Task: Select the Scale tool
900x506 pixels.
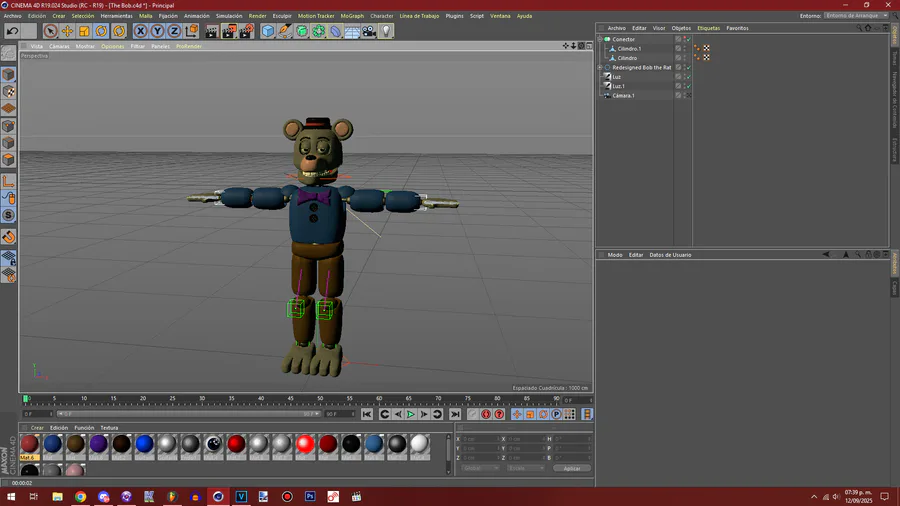Action: point(84,31)
